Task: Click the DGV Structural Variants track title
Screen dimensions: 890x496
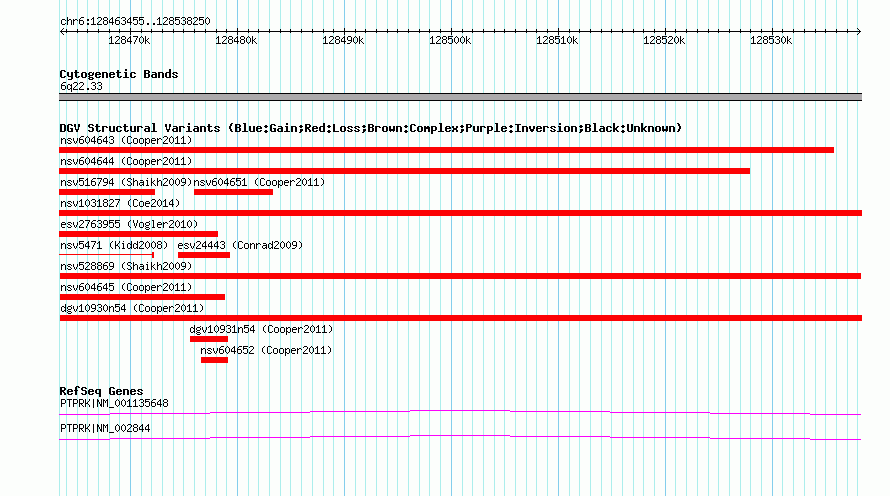Action: (371, 128)
